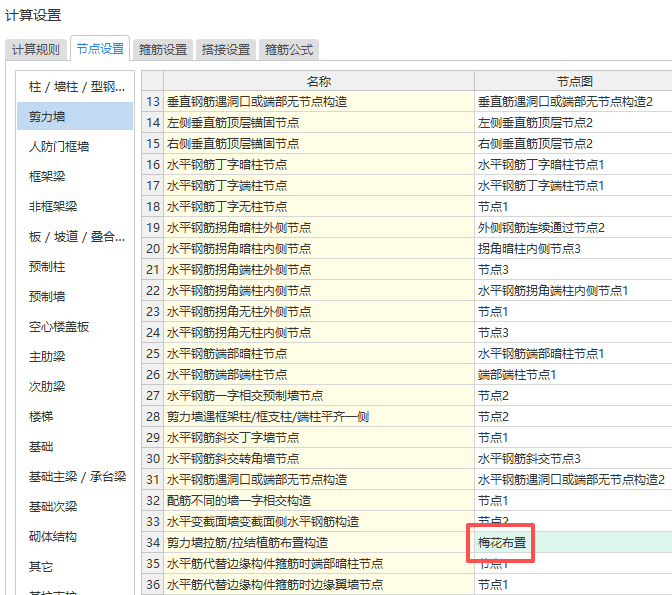Select row 30 水平钢筋斜交转角墙节点
This screenshot has height=595, width=672.
tap(319, 459)
